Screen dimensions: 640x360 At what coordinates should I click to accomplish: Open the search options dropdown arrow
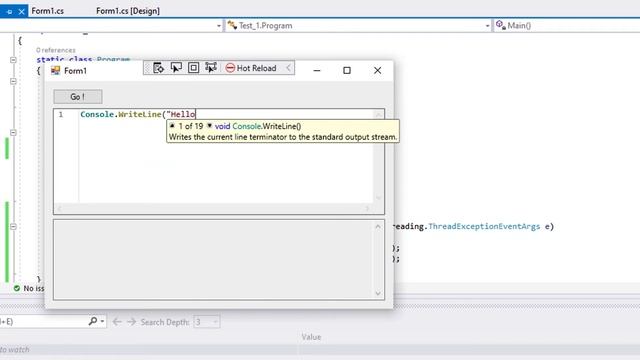click(102, 322)
